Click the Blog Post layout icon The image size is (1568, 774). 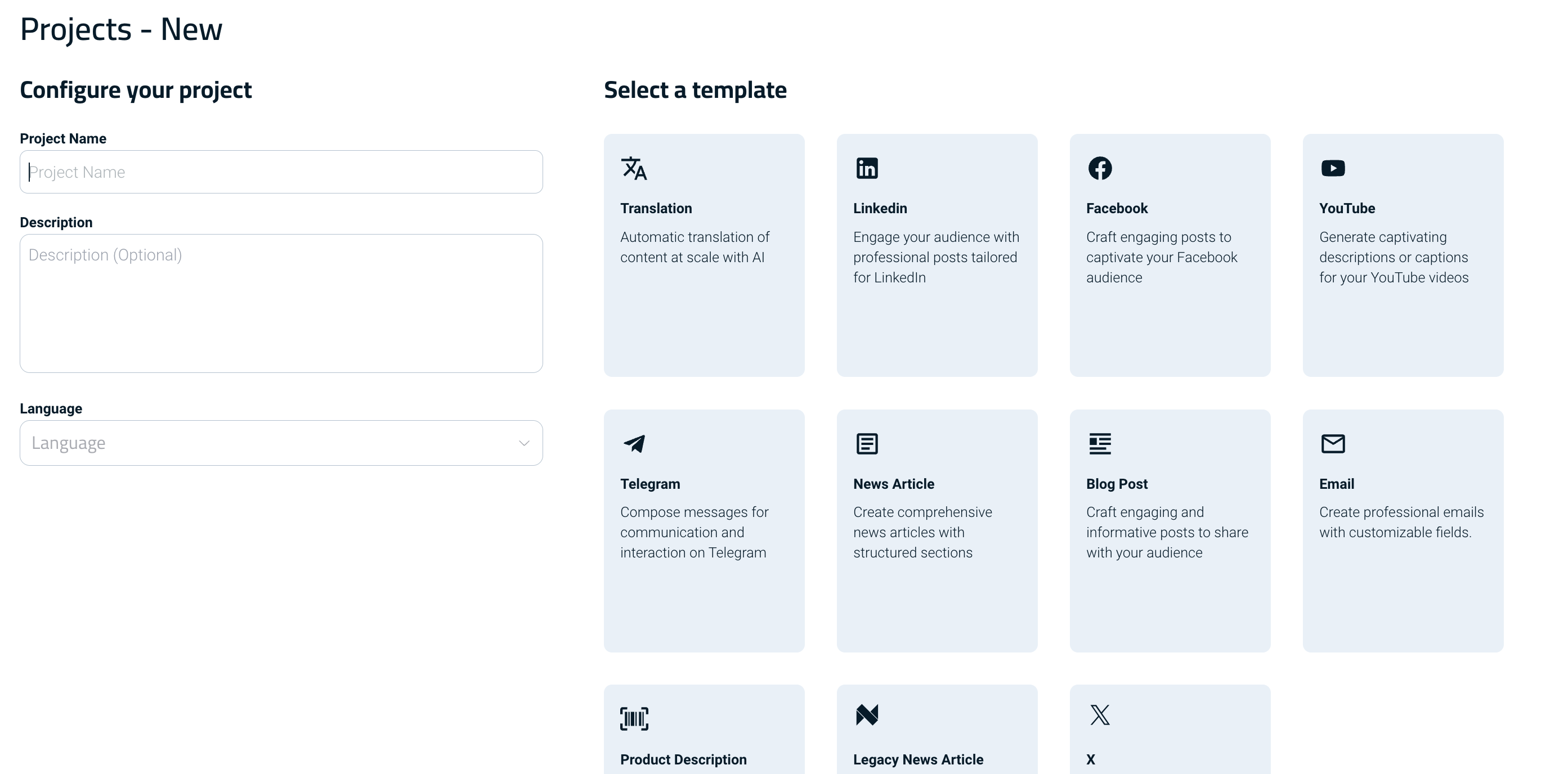click(1100, 444)
